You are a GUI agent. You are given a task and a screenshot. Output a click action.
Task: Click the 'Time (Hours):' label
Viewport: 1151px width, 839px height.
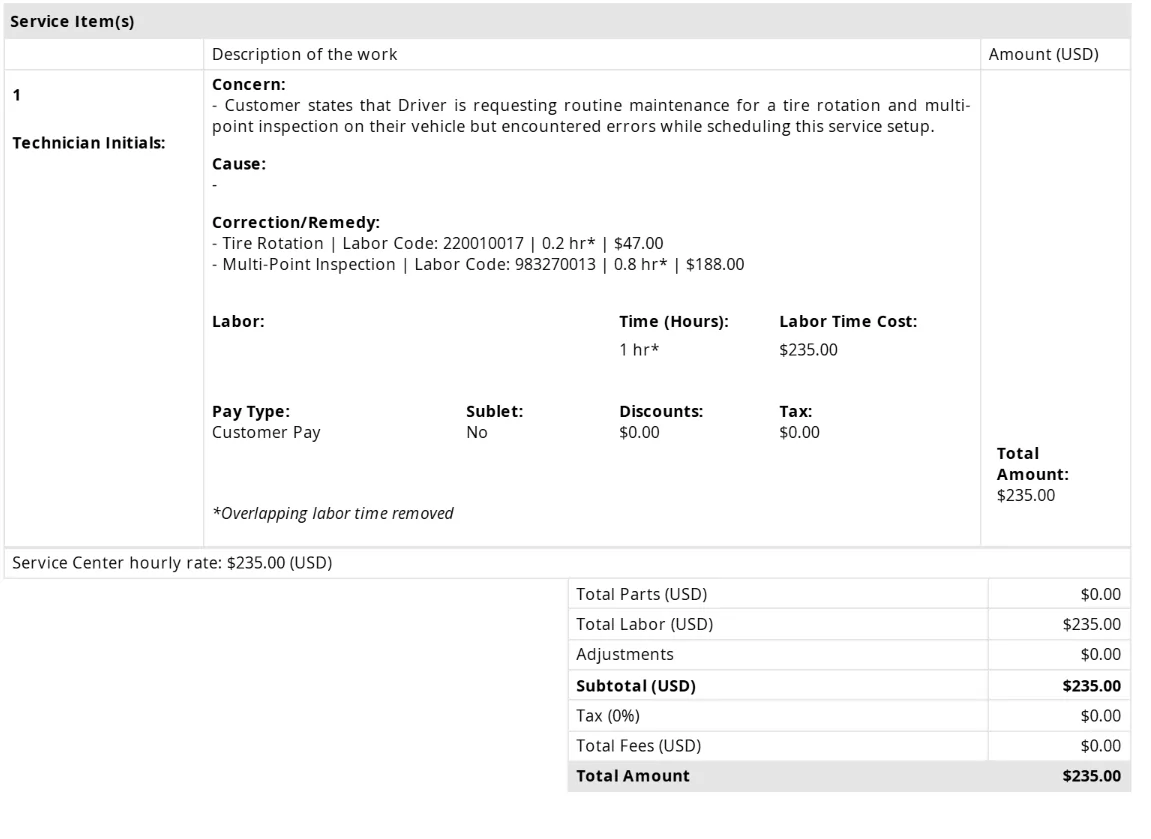click(x=674, y=322)
